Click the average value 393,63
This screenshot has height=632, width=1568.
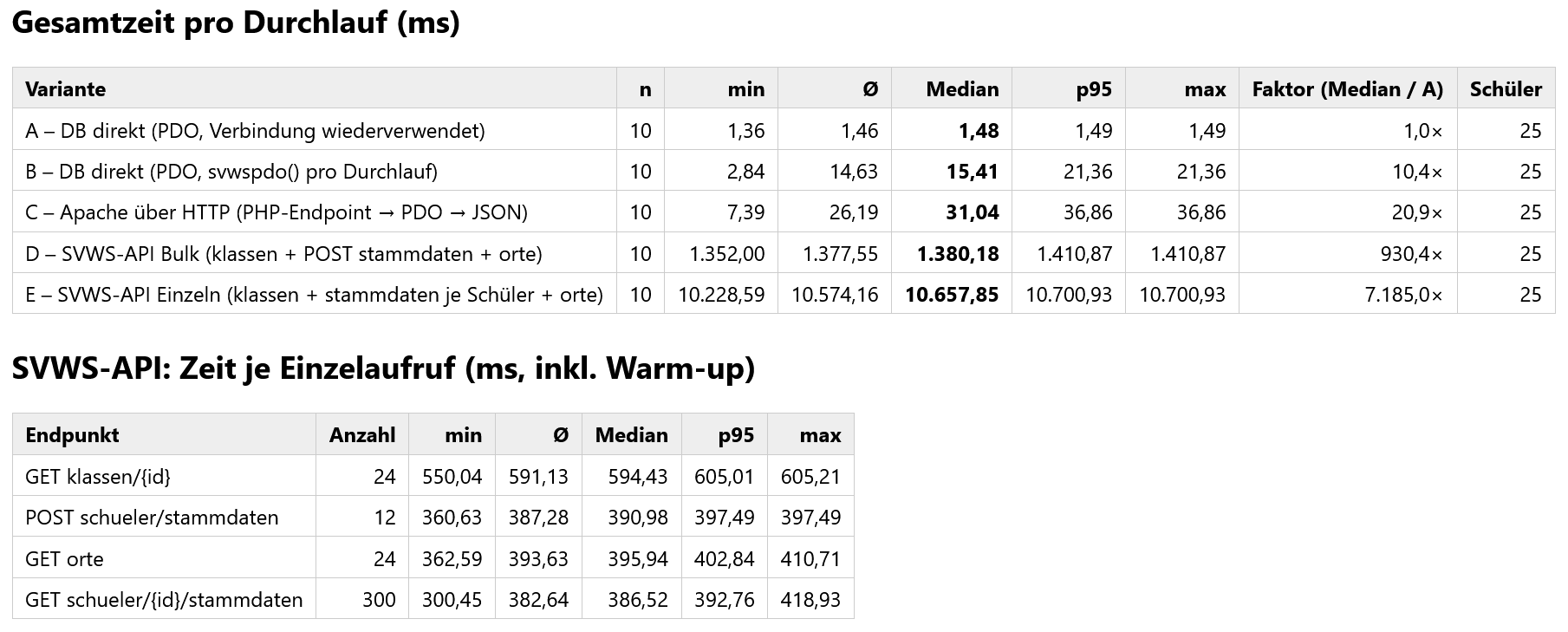[538, 559]
